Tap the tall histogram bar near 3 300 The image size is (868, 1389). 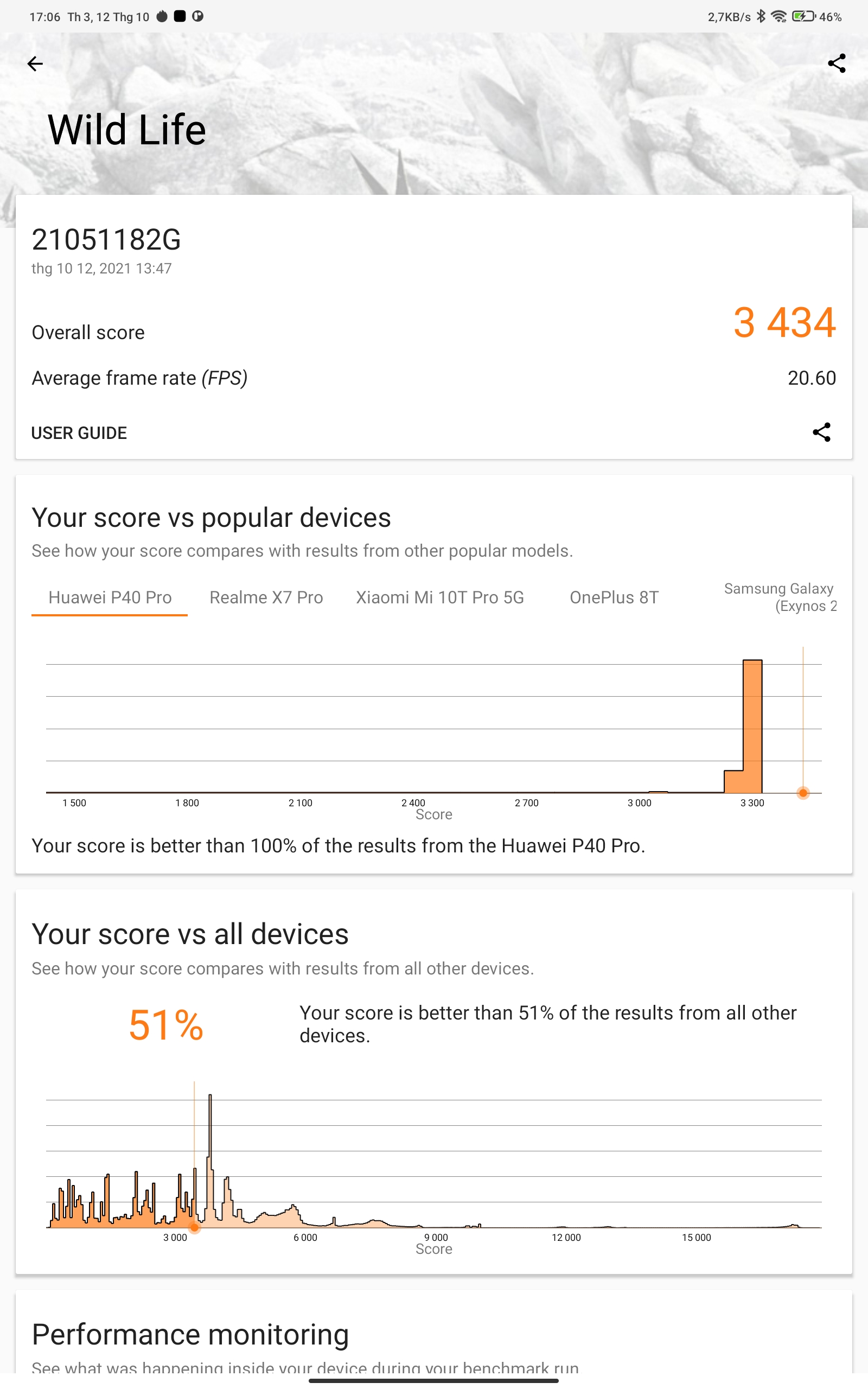pos(752,726)
